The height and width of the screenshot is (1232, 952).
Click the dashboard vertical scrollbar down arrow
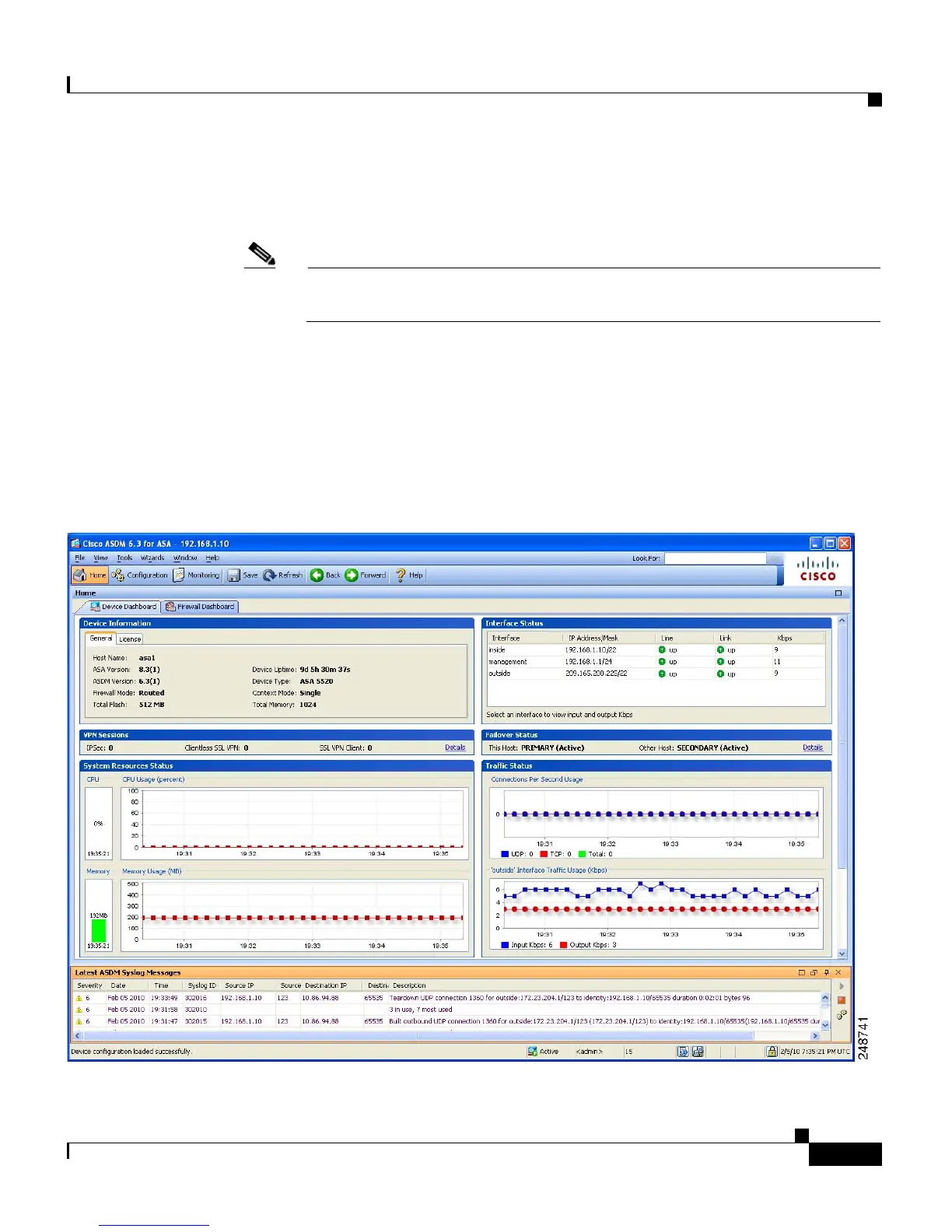(x=842, y=954)
